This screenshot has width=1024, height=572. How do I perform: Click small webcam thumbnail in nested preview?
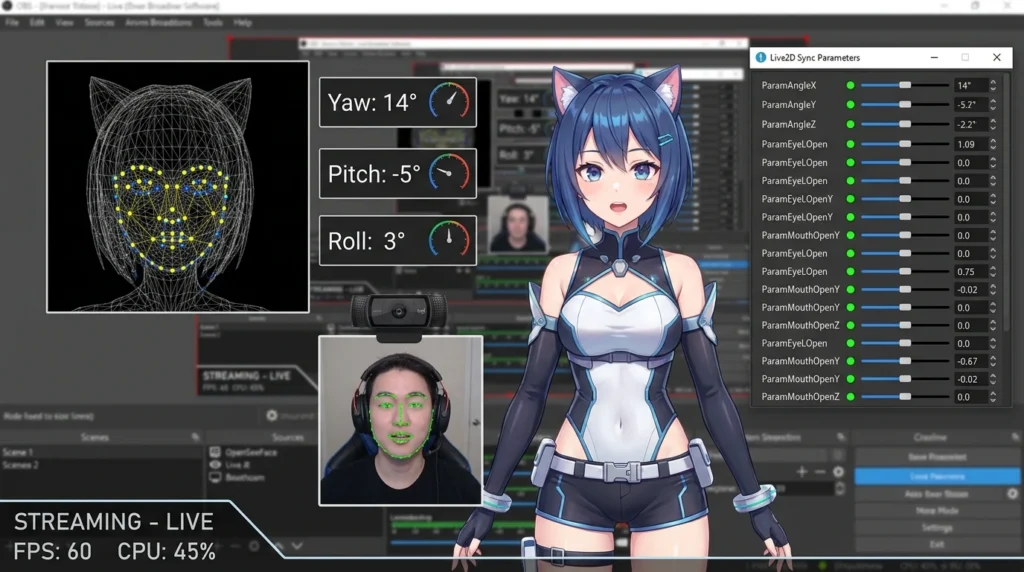[x=518, y=224]
